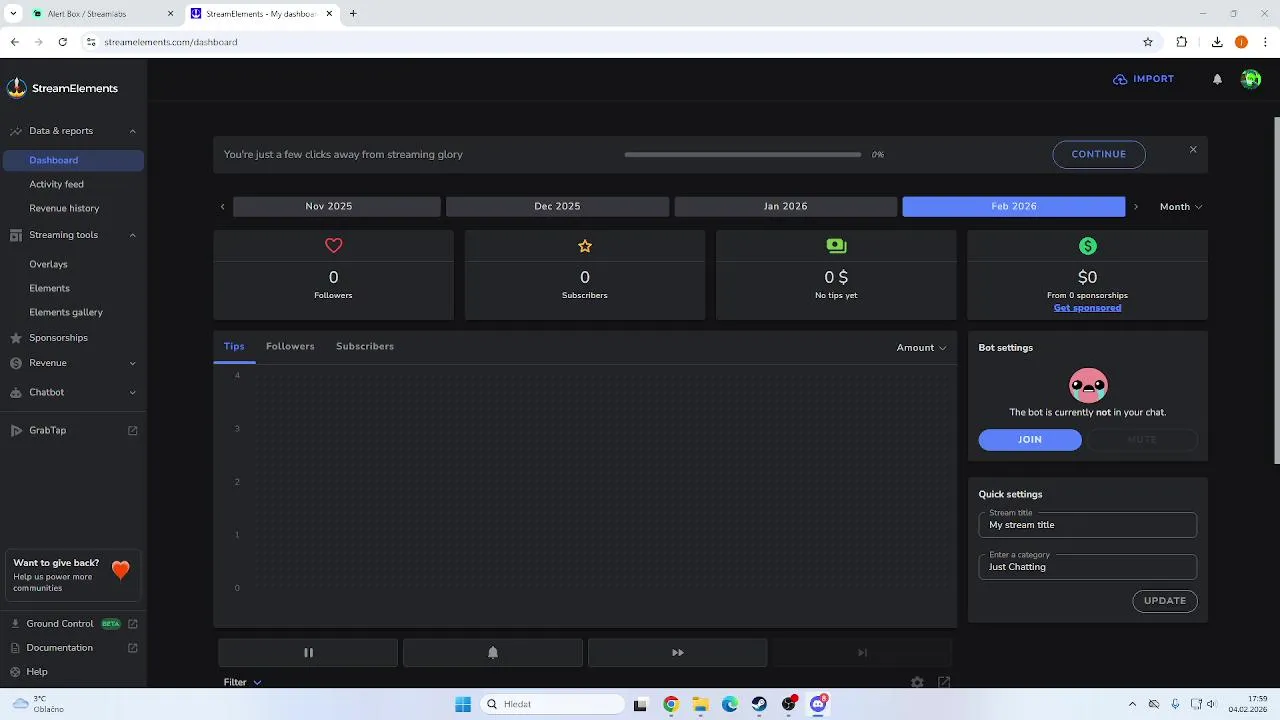The width and height of the screenshot is (1280, 720).
Task: Switch to the Tips chart tab
Action: [x=234, y=346]
